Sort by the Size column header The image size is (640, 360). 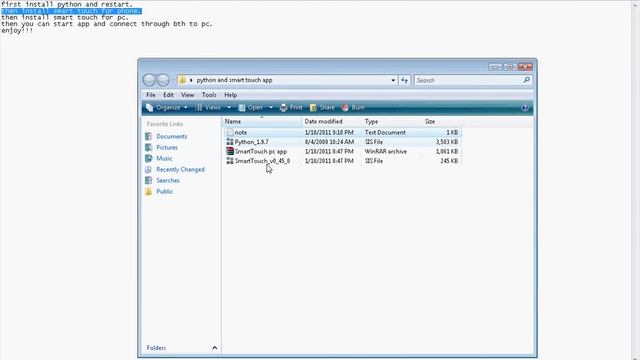pos(442,122)
